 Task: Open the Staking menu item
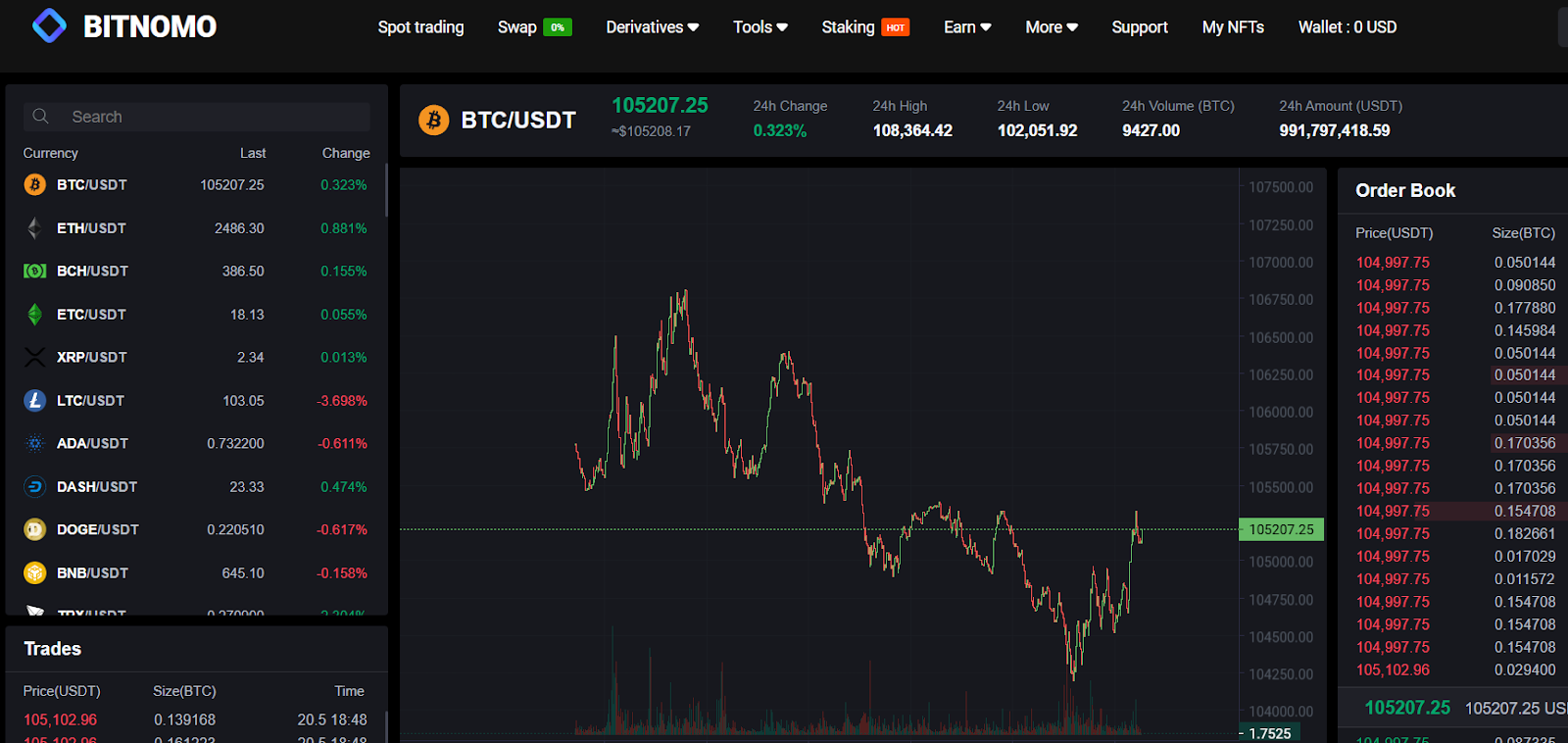[848, 27]
